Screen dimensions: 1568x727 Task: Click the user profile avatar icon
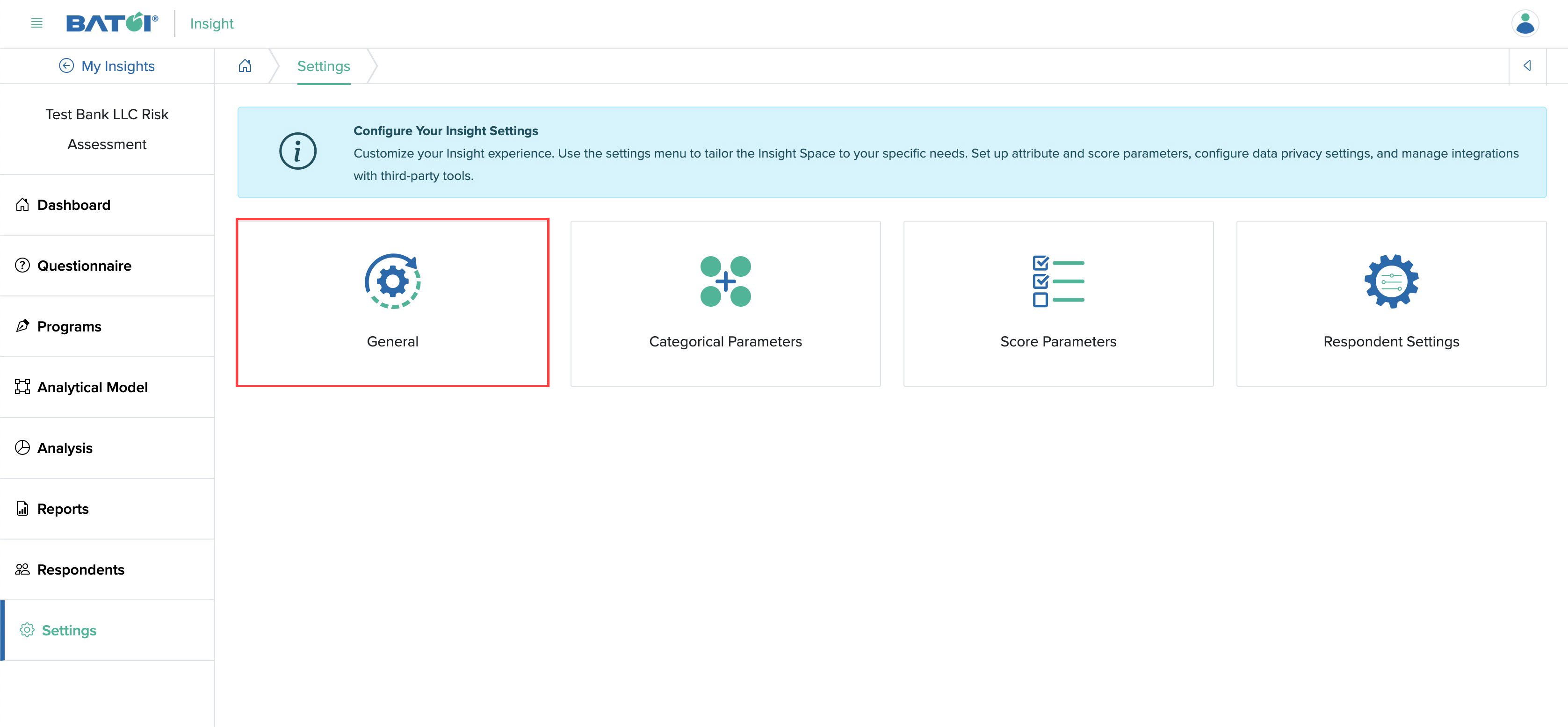(1526, 23)
